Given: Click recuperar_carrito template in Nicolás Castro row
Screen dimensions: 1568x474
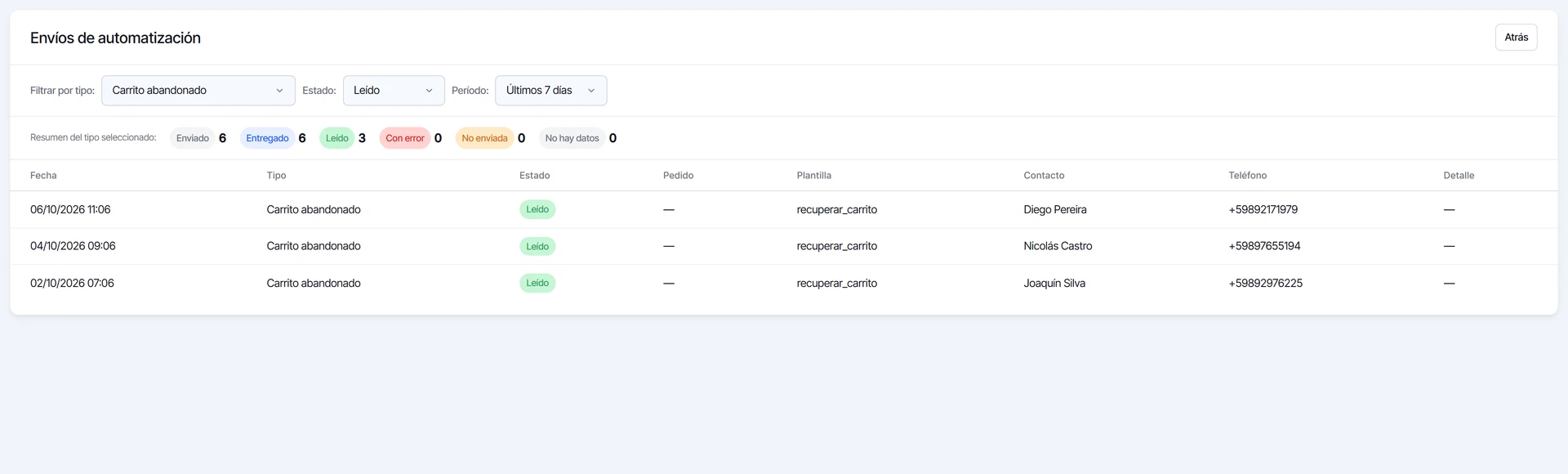Looking at the screenshot, I should point(837,246).
